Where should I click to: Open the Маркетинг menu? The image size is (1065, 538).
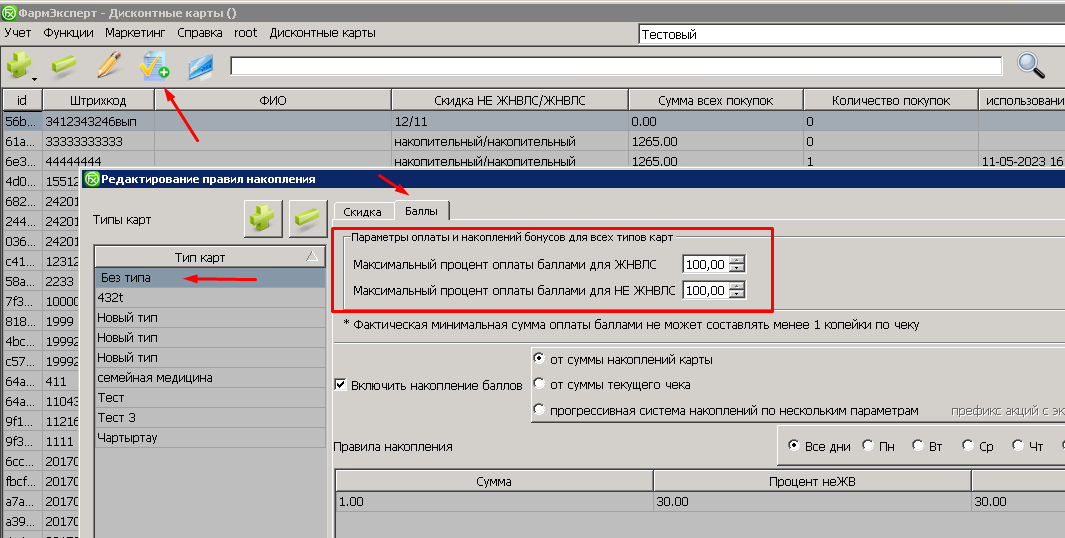click(135, 33)
